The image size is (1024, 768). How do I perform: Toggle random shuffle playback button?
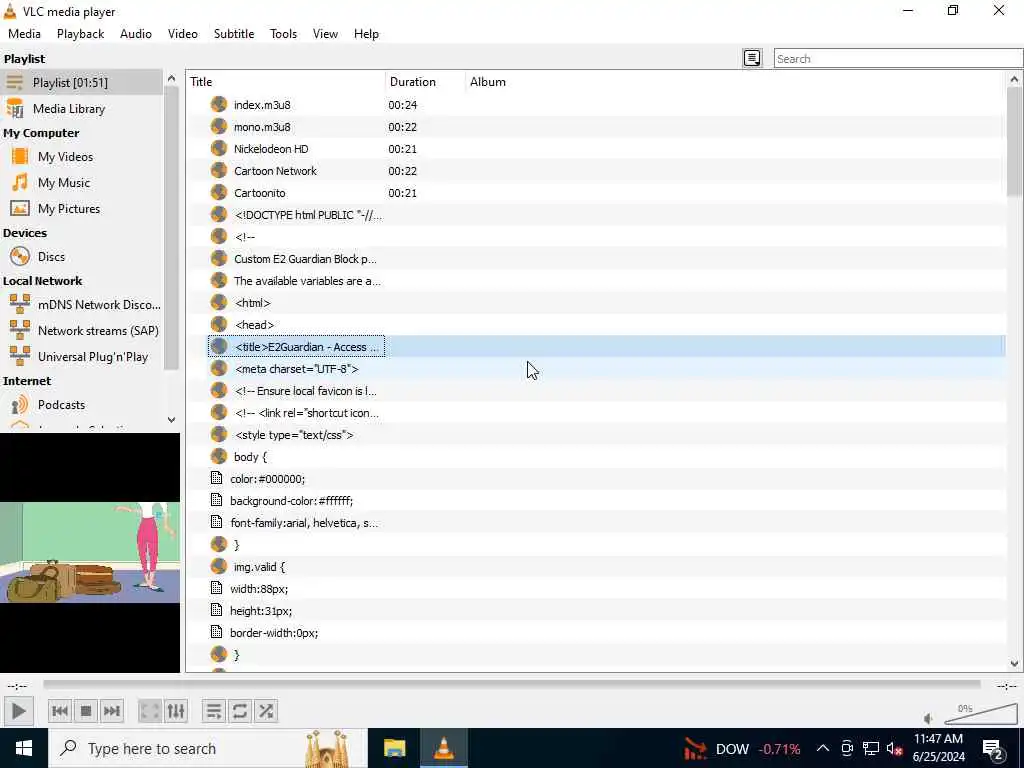point(266,711)
